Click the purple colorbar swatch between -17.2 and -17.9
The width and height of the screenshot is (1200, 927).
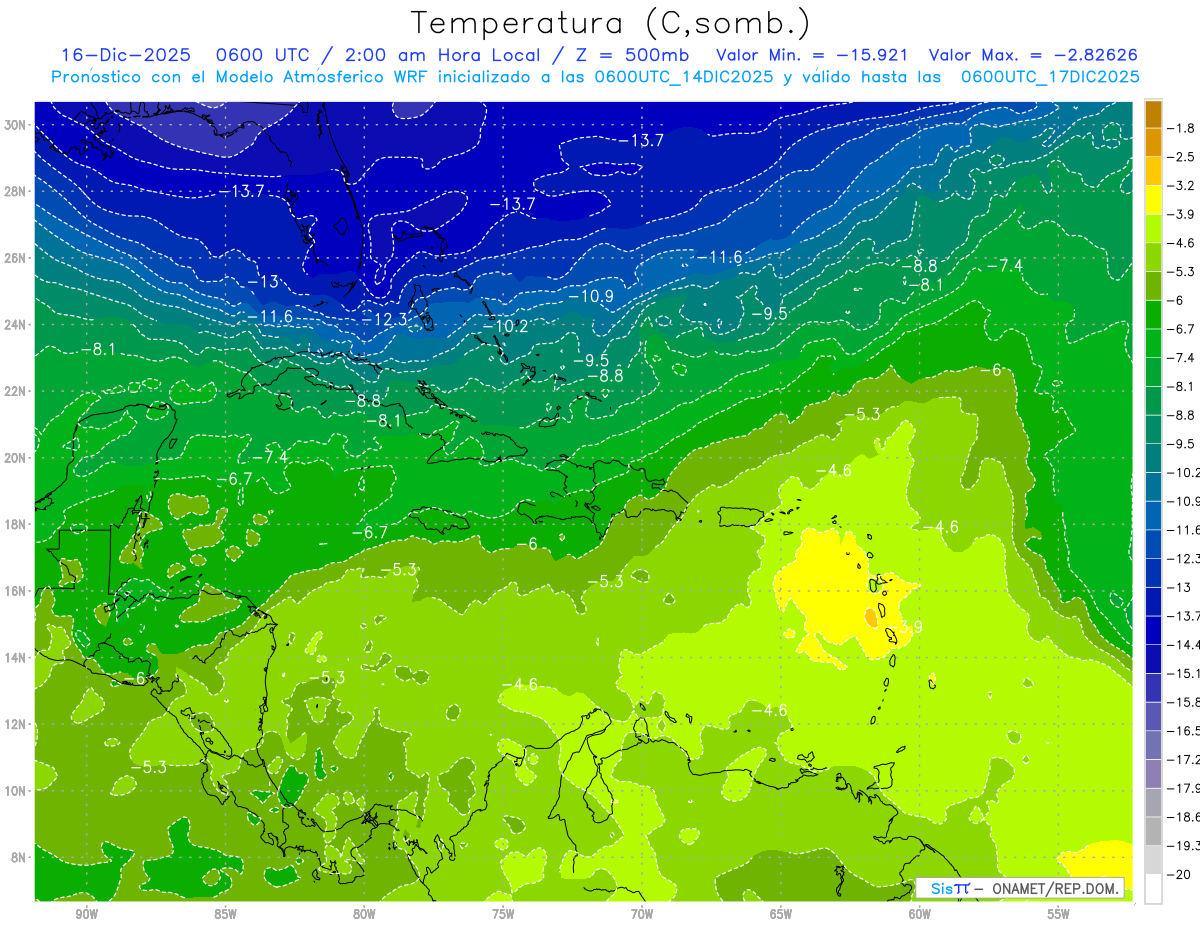tap(1153, 773)
